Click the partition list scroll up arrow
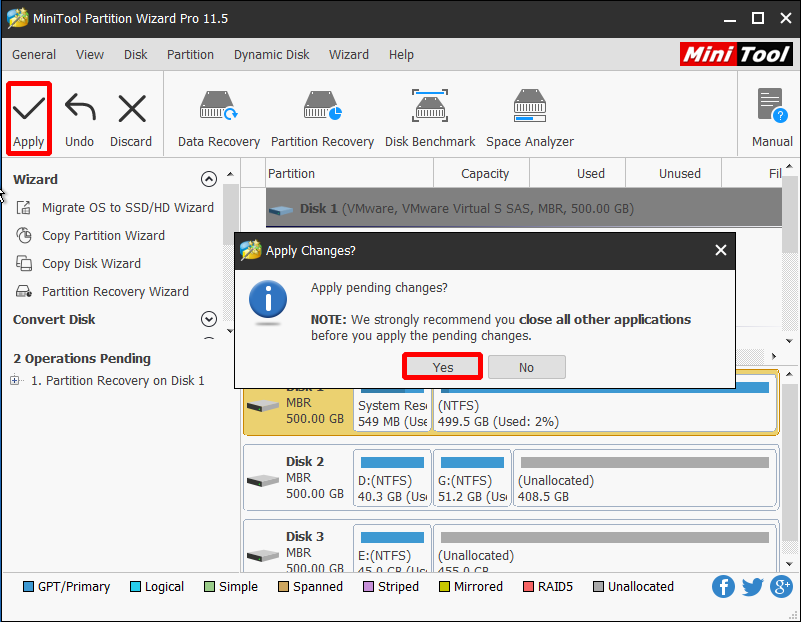The image size is (801, 622). [x=790, y=166]
